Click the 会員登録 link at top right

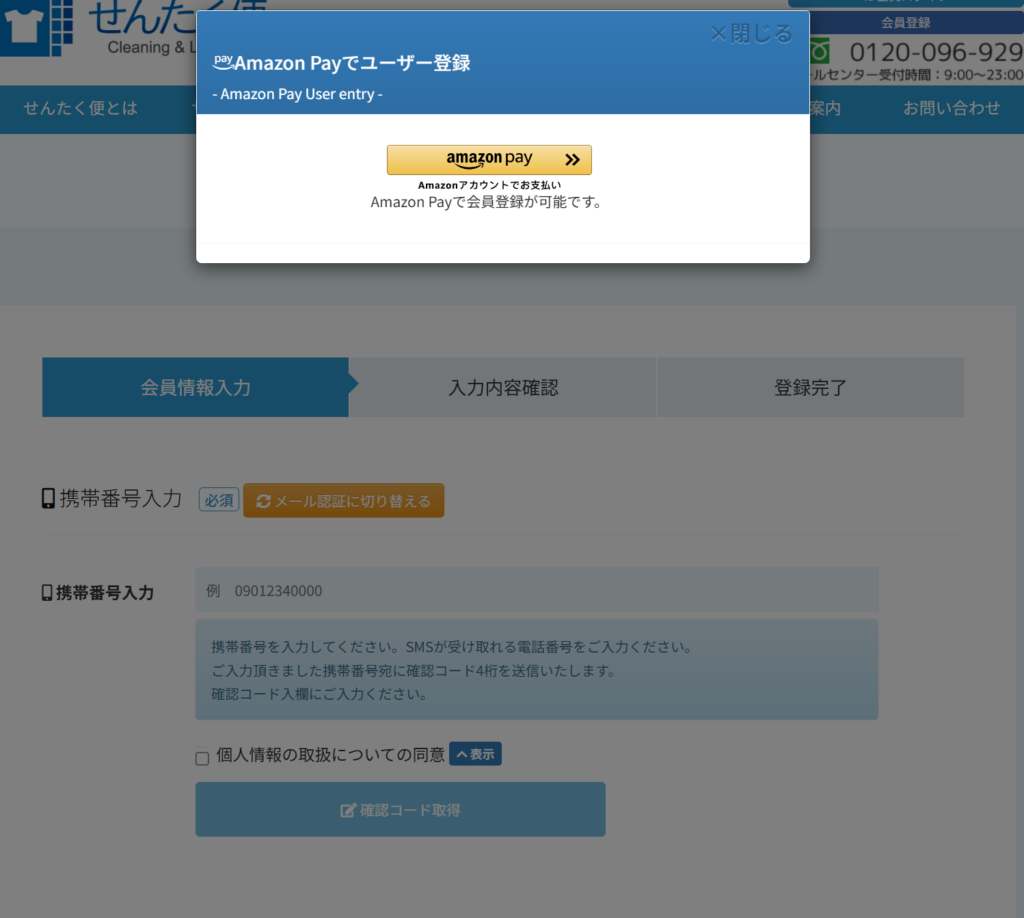tap(906, 23)
